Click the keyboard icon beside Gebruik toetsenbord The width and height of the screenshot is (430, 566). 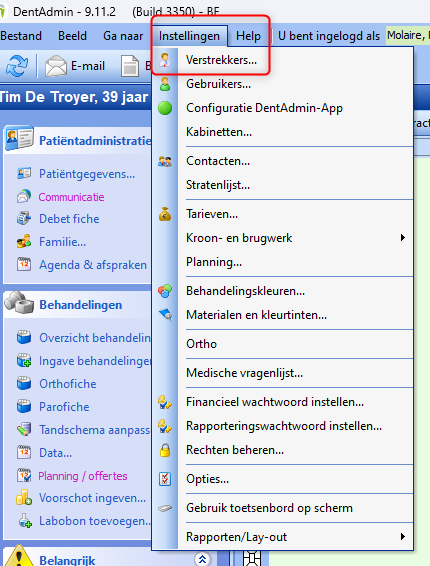click(x=165, y=508)
